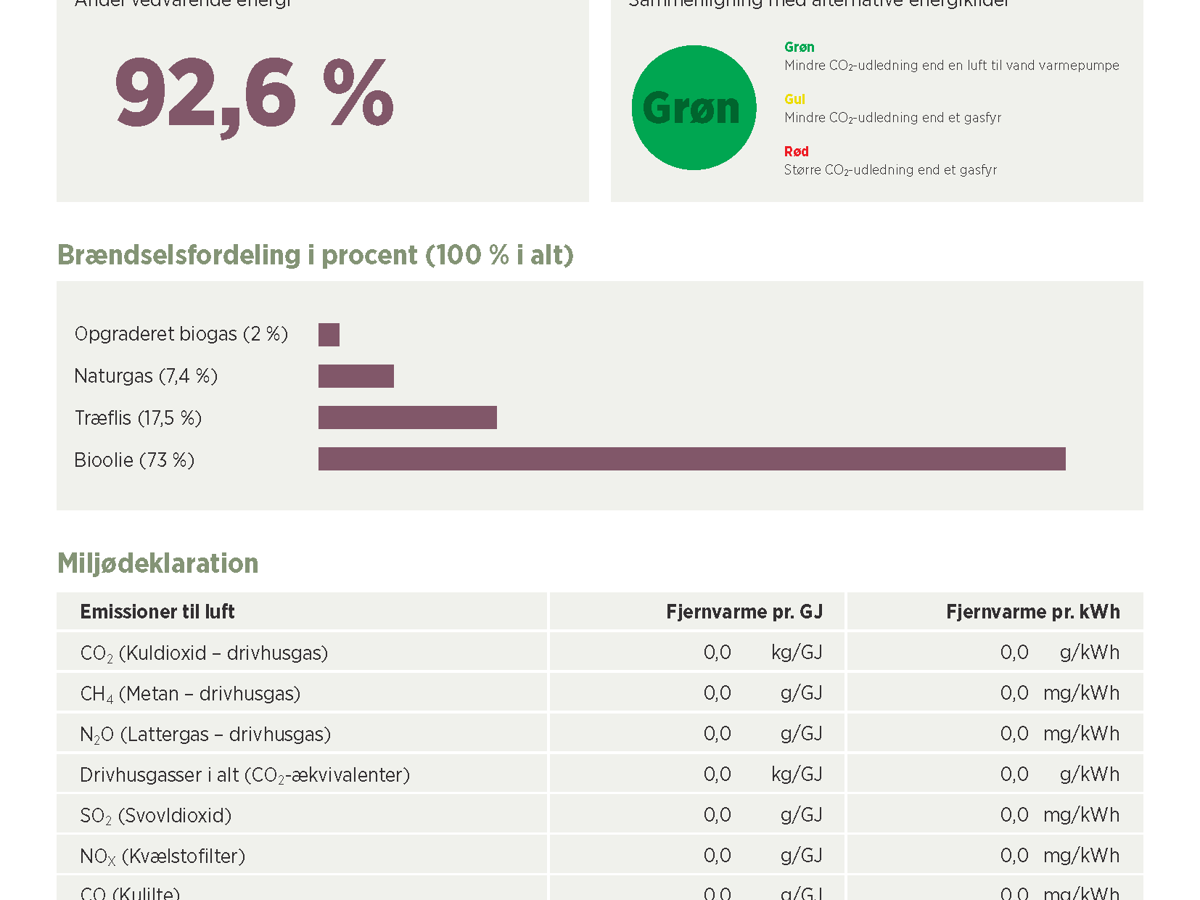This screenshot has height=900, width=1200.
Task: Select the green Grøn legend heading
Action: [799, 47]
